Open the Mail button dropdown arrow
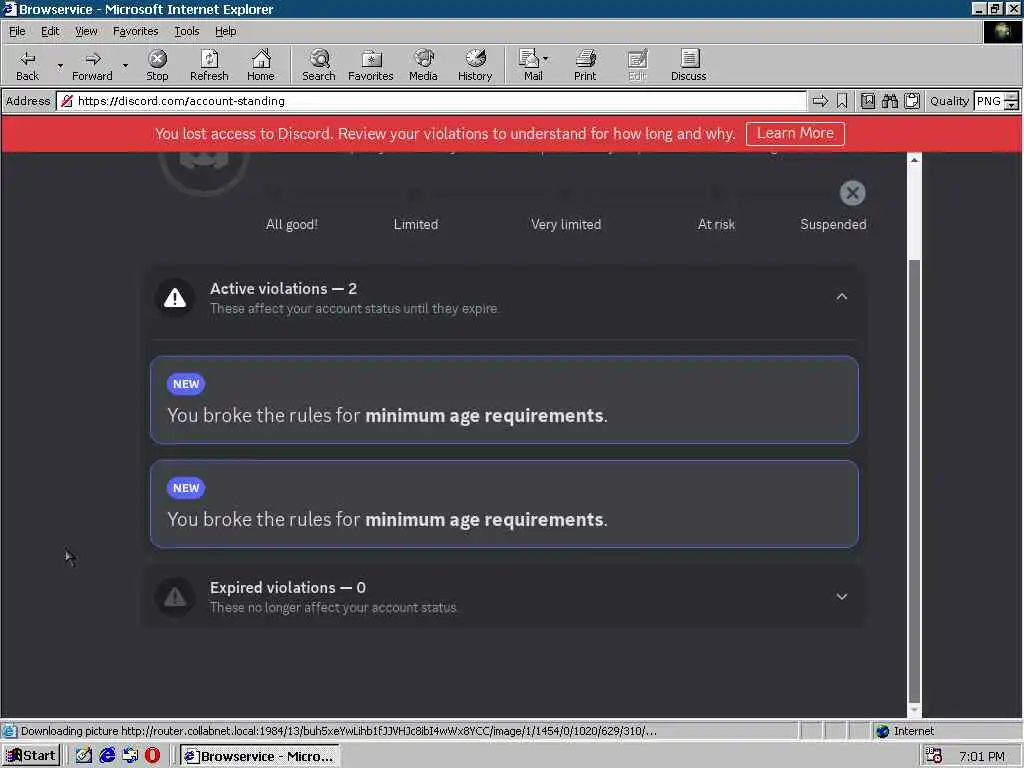 coord(546,59)
